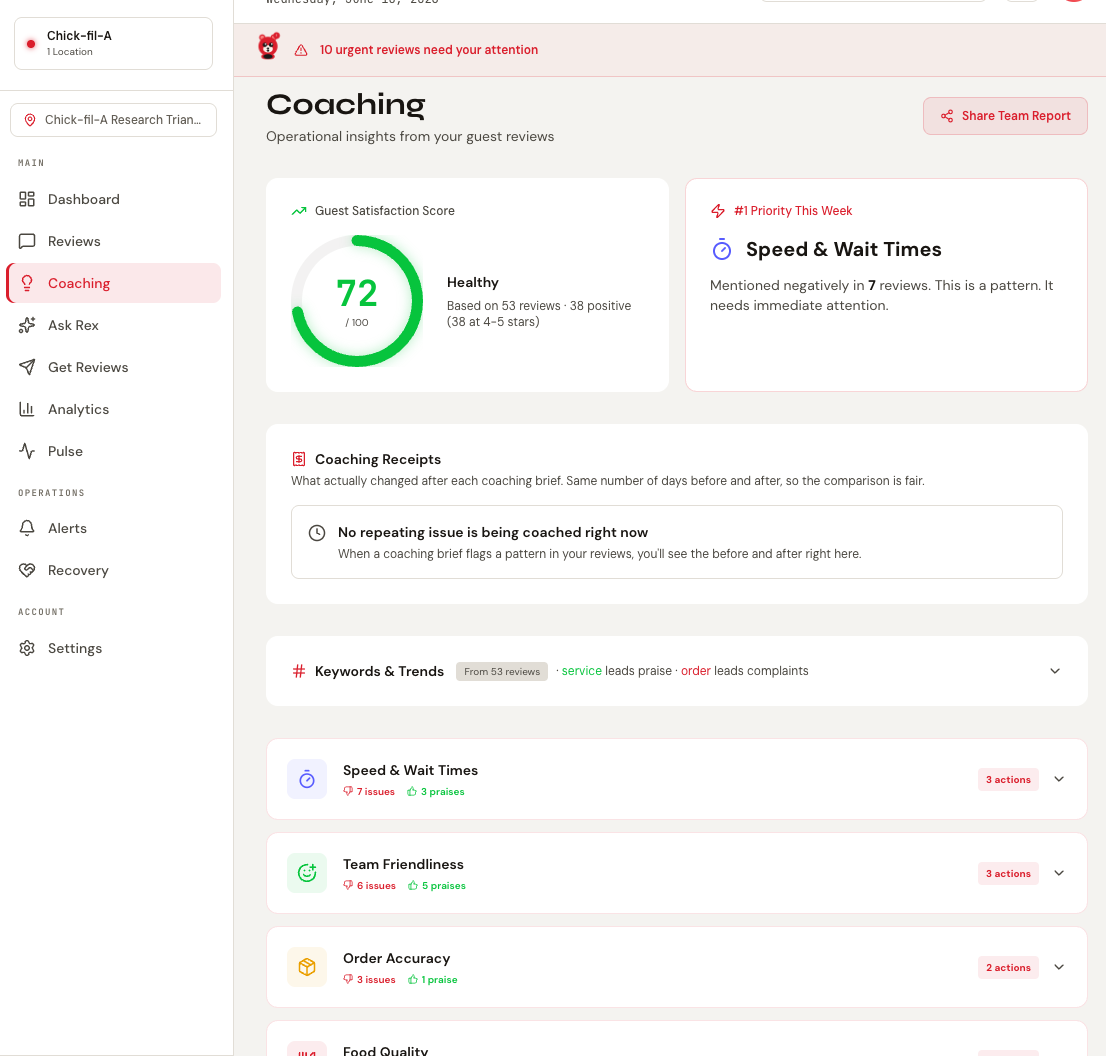Click the From 53 reviews badge
1106x1056 pixels.
pos(502,672)
